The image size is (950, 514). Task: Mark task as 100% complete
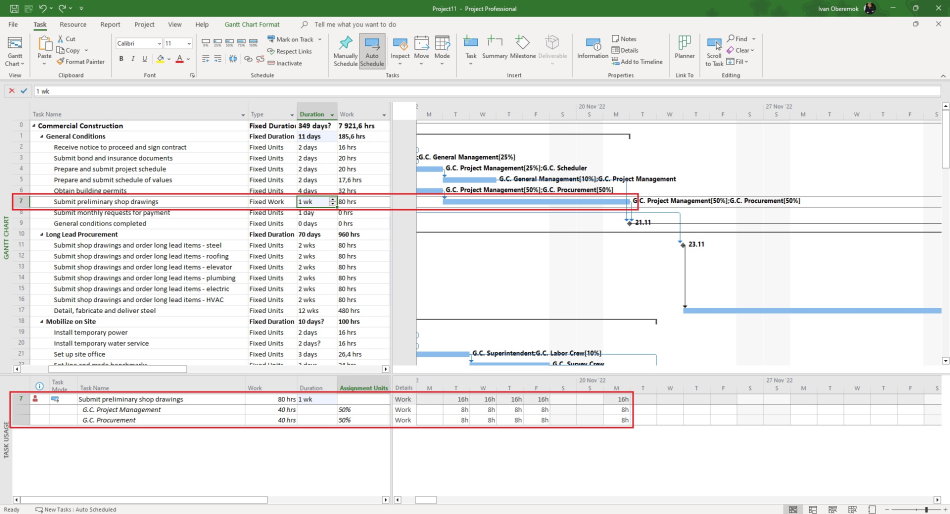(253, 44)
